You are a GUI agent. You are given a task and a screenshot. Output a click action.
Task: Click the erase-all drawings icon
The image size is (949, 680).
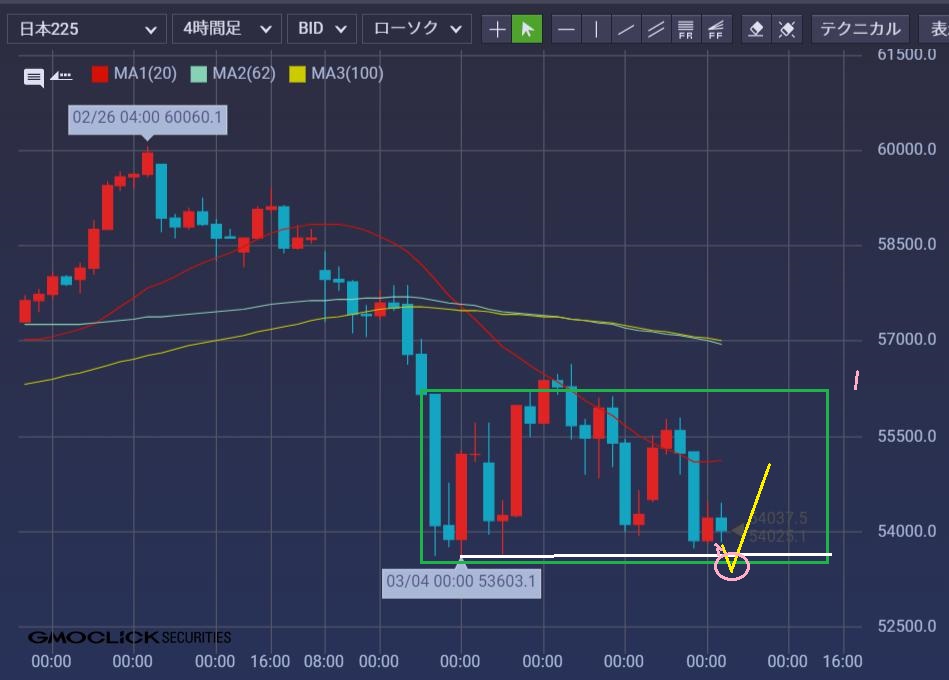click(787, 29)
